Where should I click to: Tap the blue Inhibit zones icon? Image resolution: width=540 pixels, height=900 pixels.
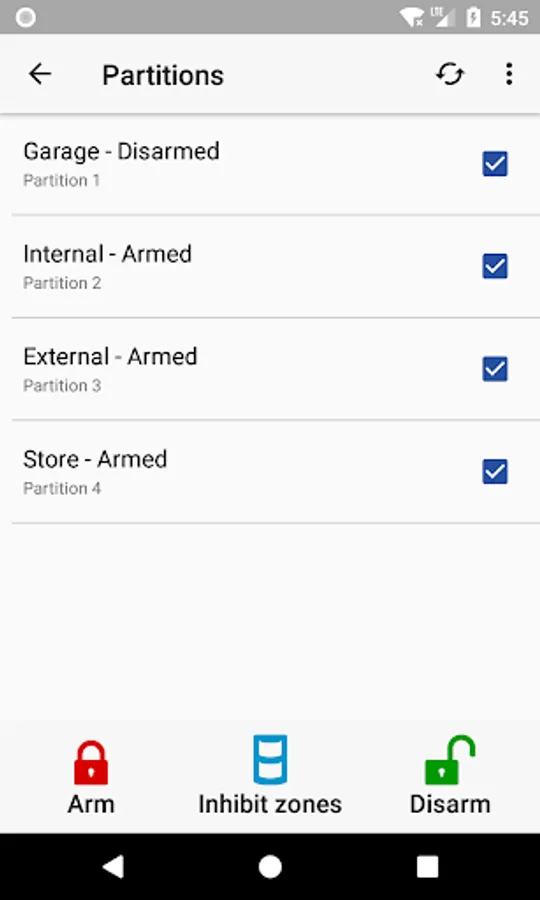click(270, 759)
